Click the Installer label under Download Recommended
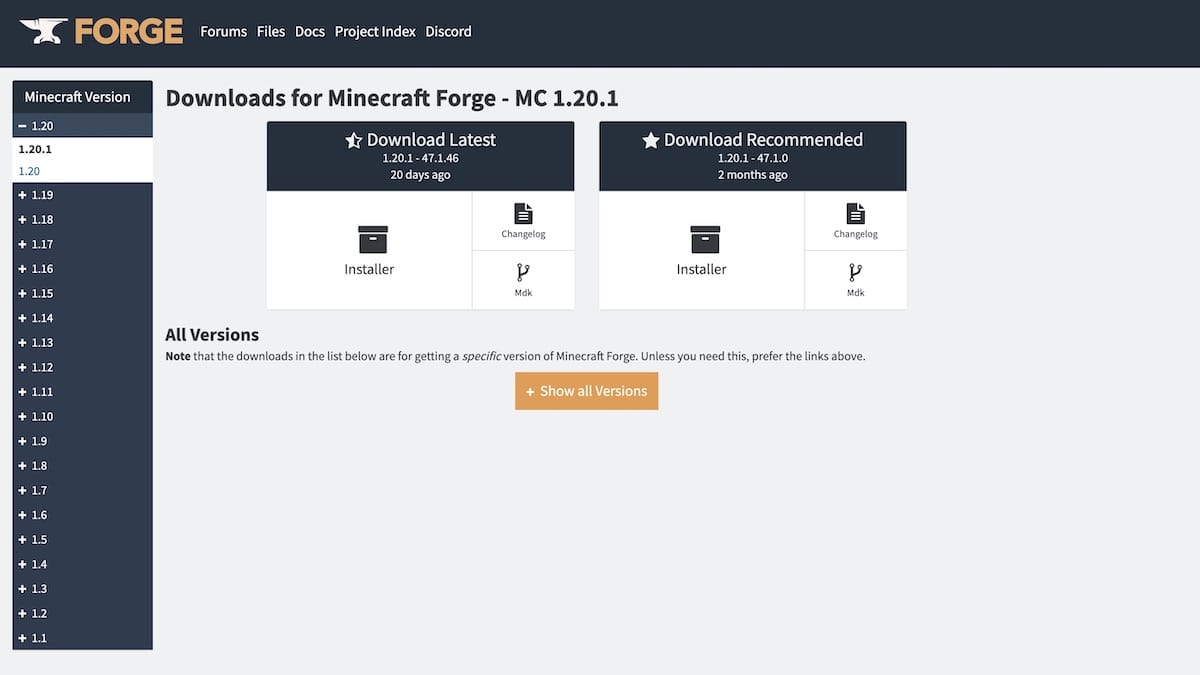The width and height of the screenshot is (1200, 675). tap(702, 269)
